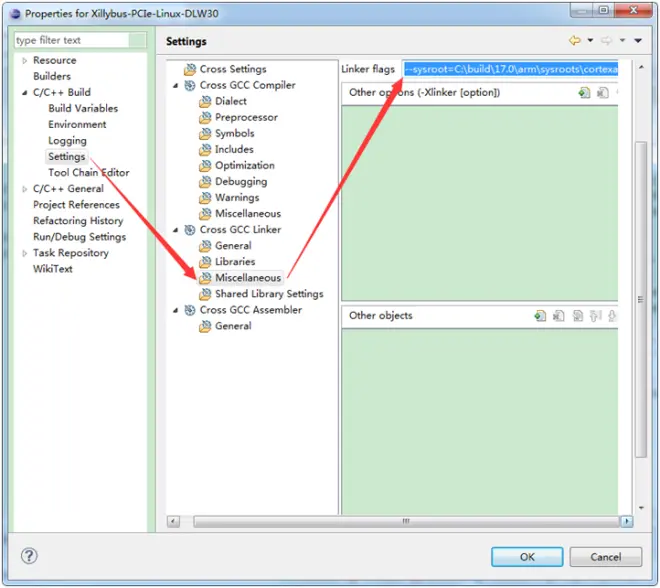
Task: Click the Dialect option icon
Action: point(205,101)
